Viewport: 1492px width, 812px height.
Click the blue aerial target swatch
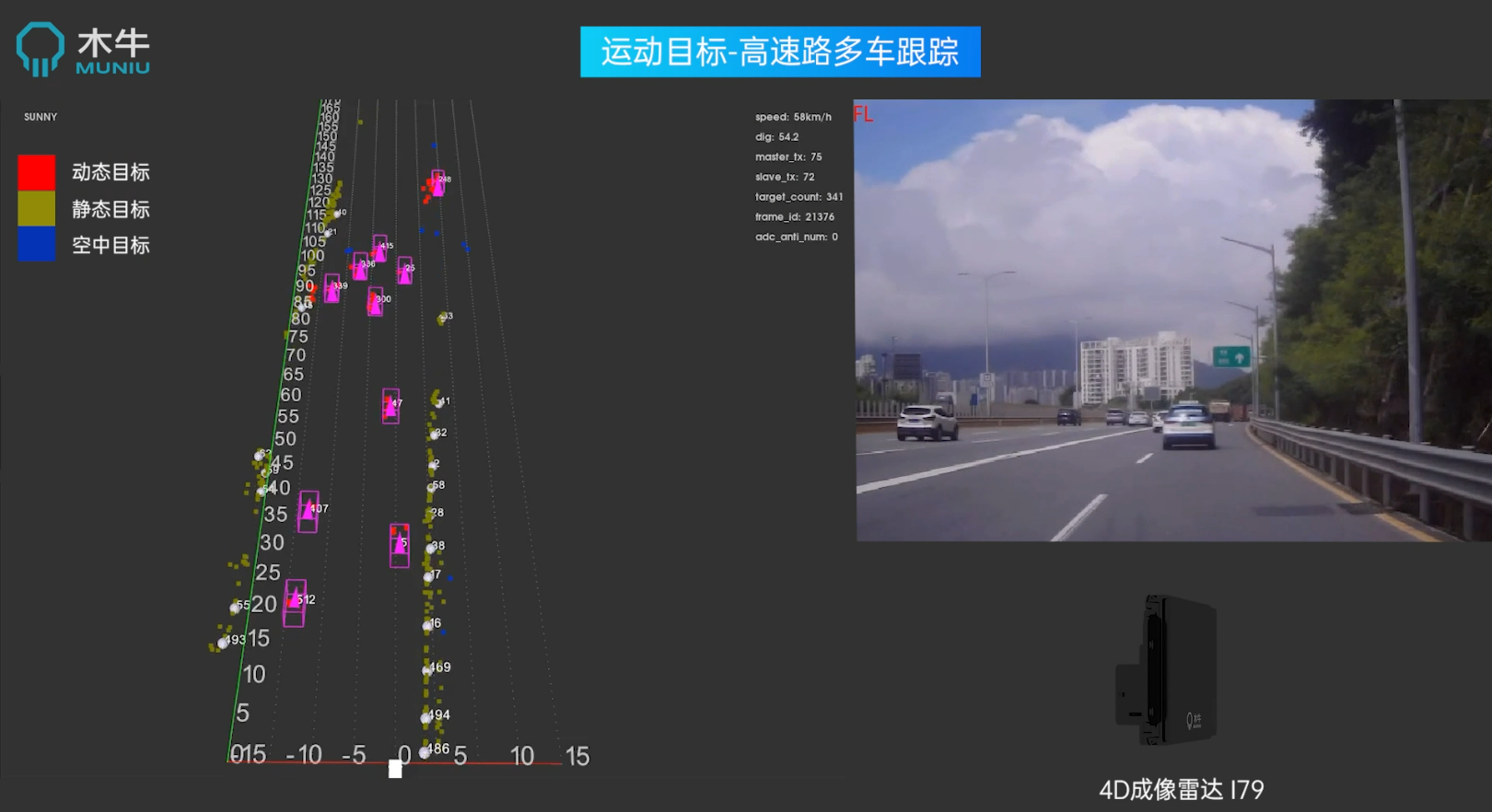(x=37, y=245)
